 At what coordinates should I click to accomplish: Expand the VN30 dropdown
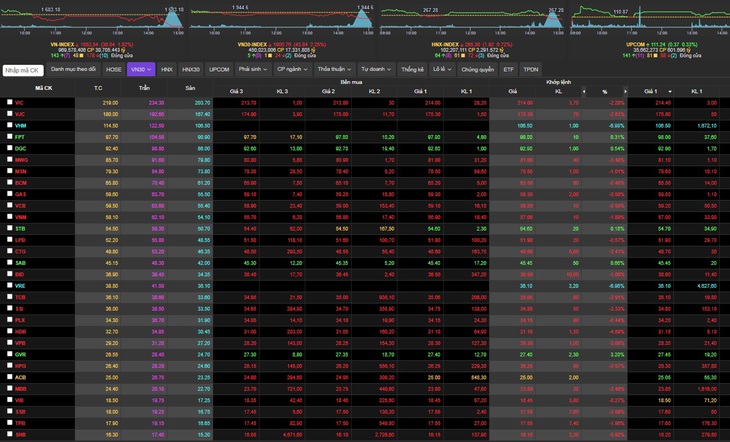click(141, 69)
